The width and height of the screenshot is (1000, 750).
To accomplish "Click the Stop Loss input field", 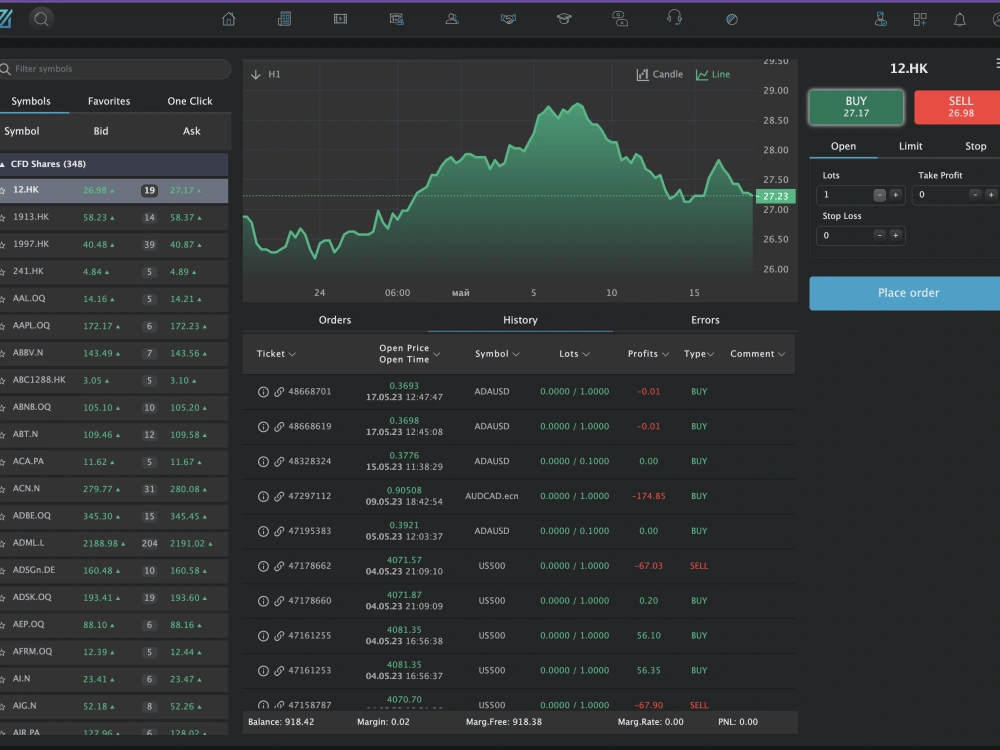I will 844,236.
